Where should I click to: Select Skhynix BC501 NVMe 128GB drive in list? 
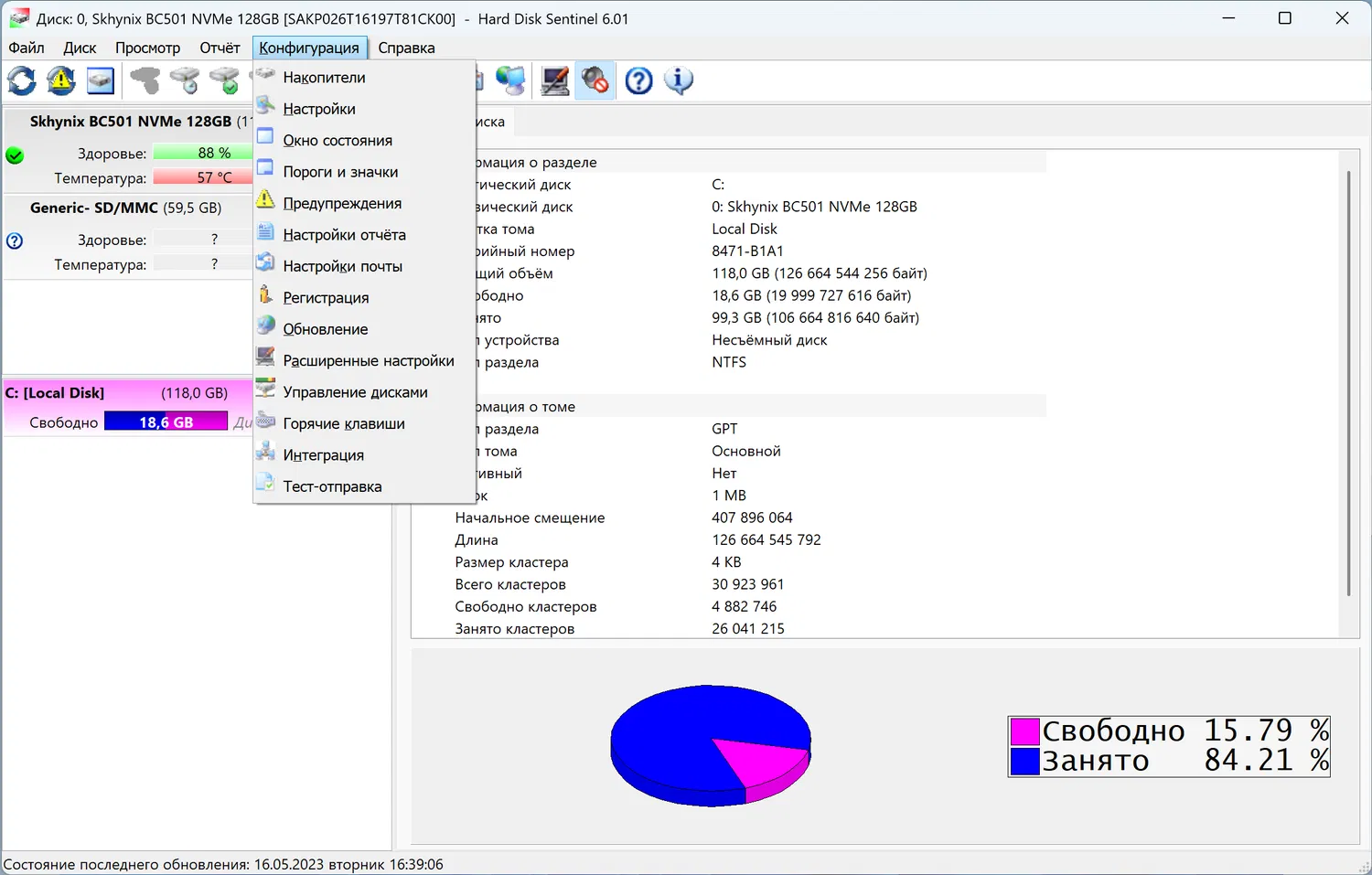[130, 122]
